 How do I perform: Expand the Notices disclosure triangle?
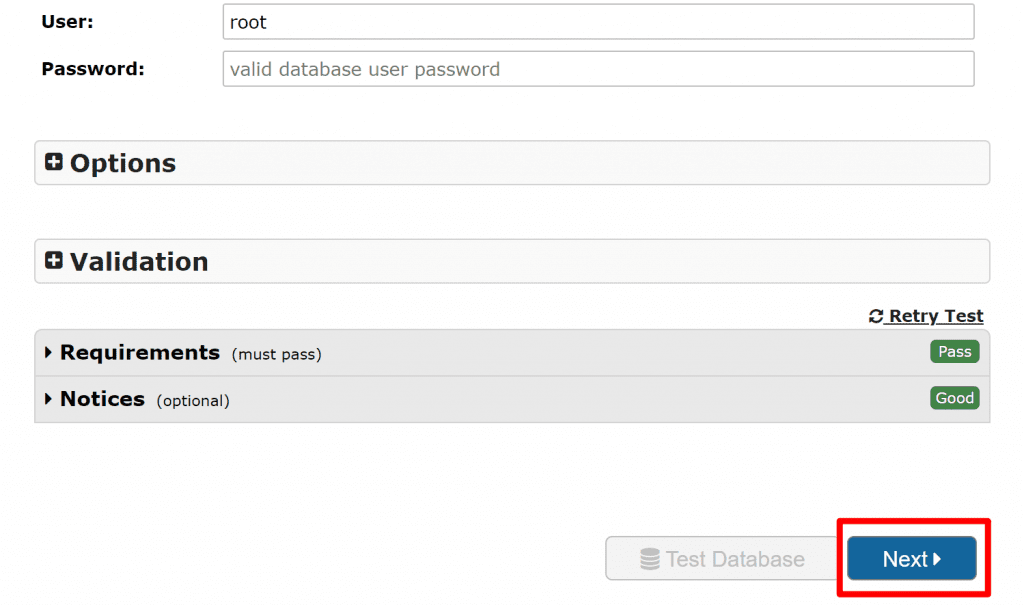pos(48,399)
